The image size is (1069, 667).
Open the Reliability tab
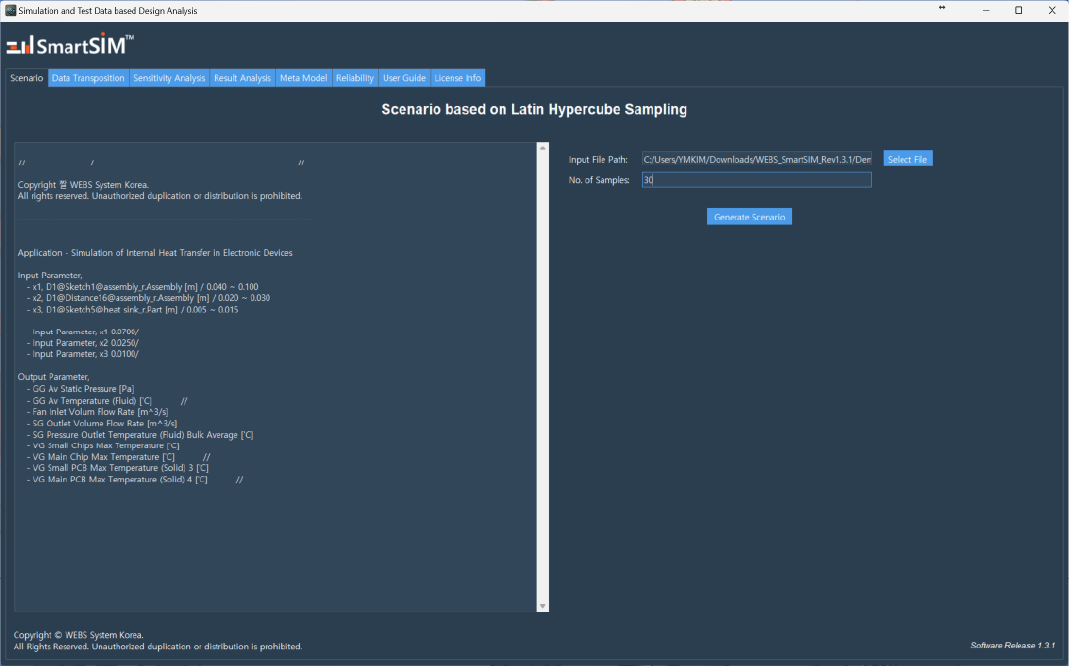355,78
